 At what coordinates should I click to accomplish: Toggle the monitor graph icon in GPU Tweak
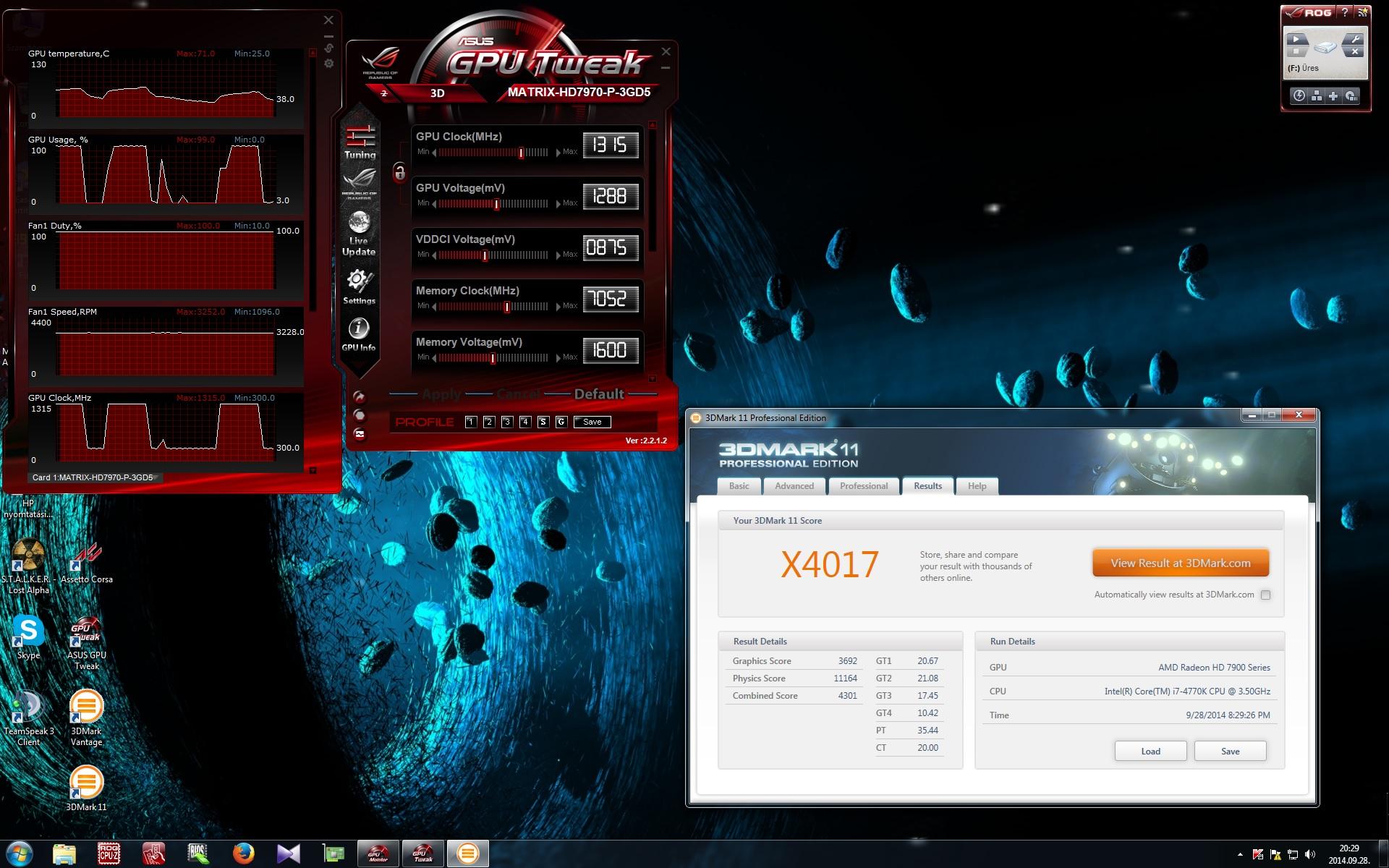coord(360,434)
